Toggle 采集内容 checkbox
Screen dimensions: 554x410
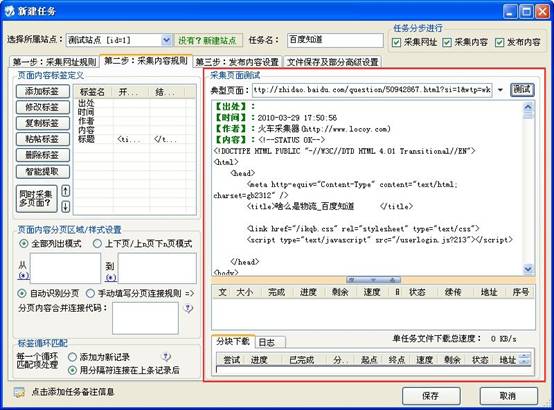coord(447,42)
